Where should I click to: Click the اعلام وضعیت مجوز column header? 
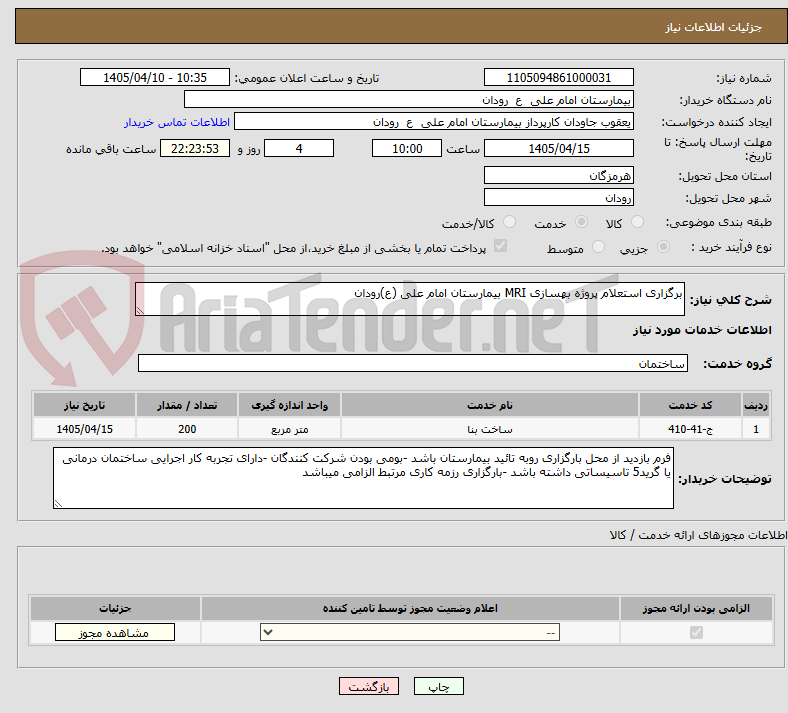(x=410, y=608)
